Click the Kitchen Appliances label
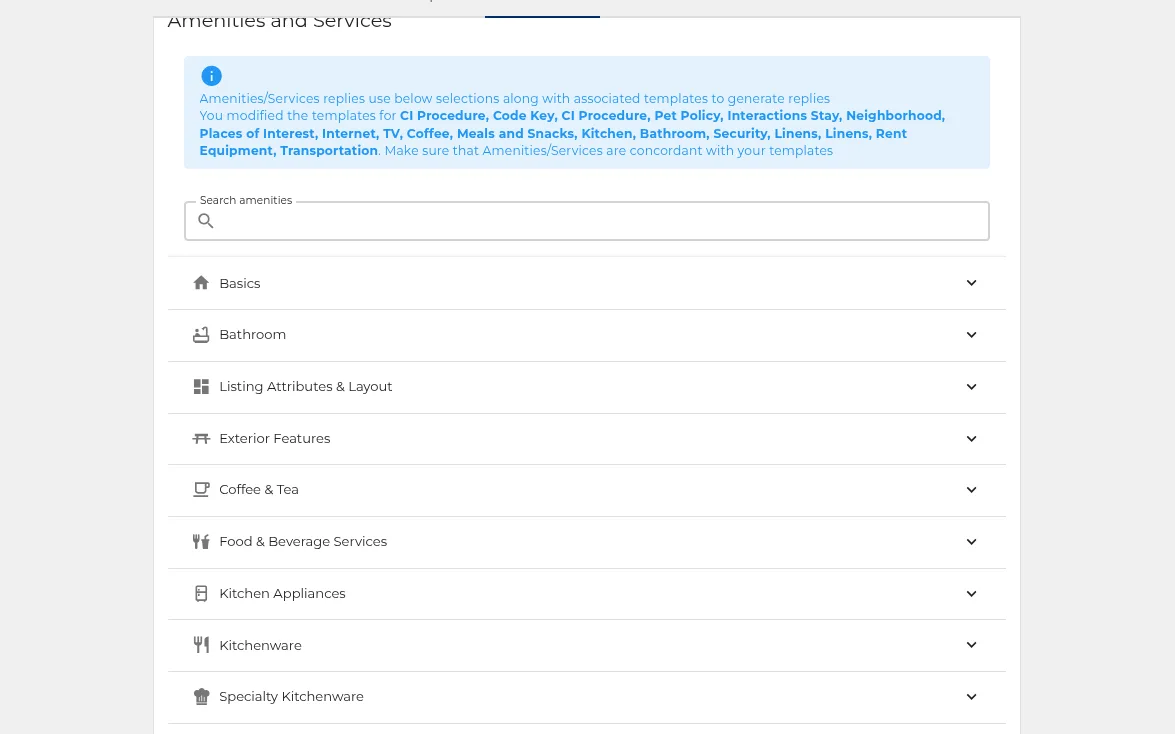The image size is (1175, 734). tap(282, 594)
